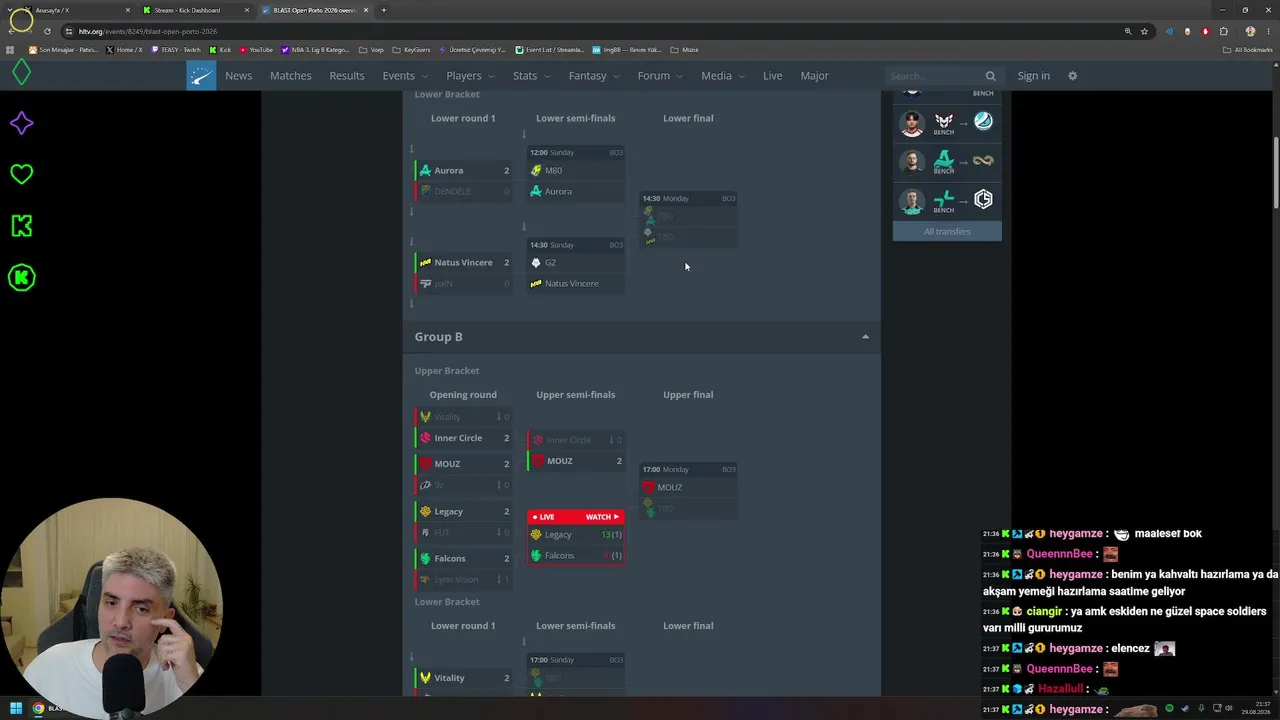Click the M80 logo in Lower semi-finals
Screen dimensions: 1280x720
536,171
